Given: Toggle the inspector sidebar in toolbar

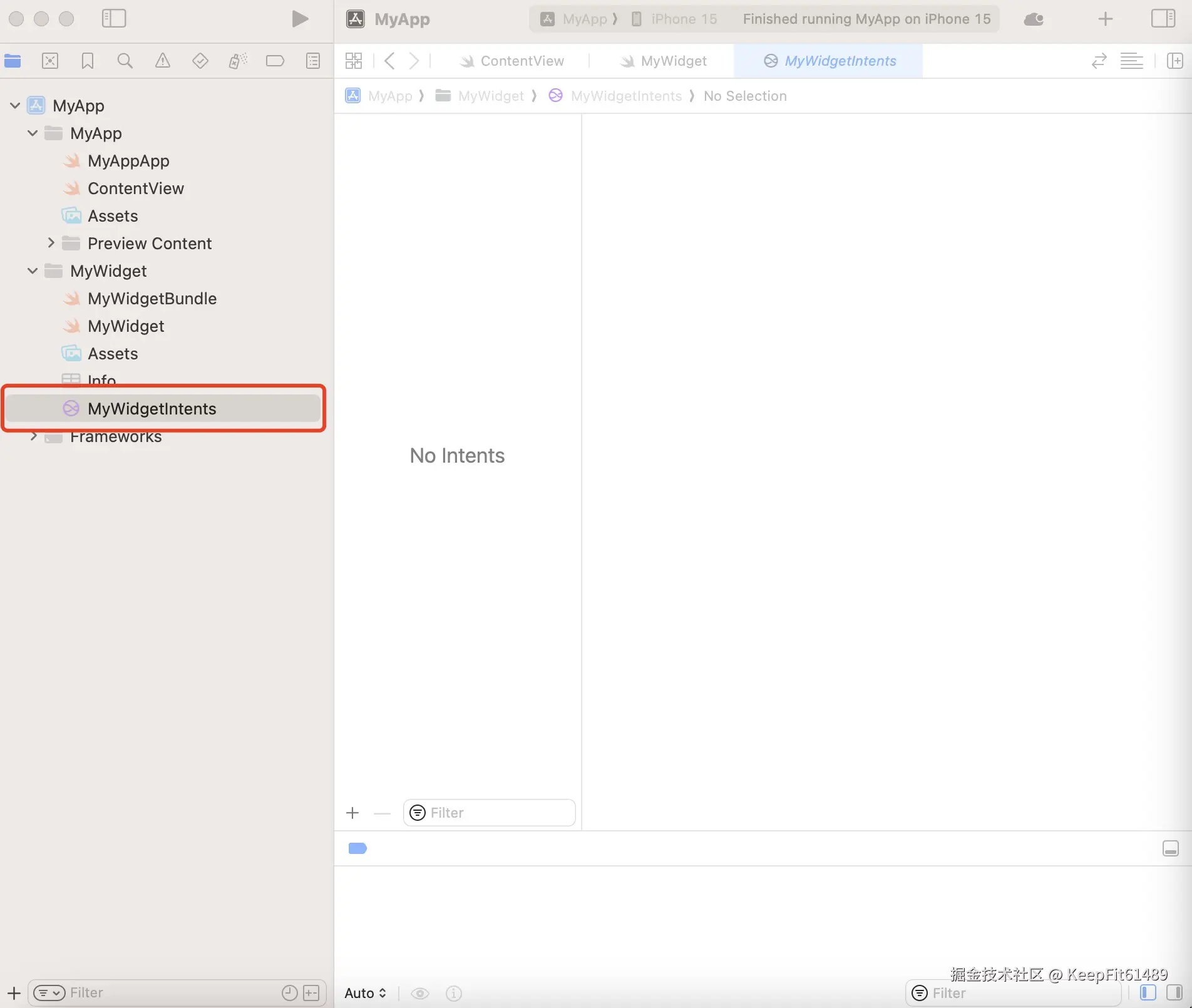Looking at the screenshot, I should point(1163,19).
